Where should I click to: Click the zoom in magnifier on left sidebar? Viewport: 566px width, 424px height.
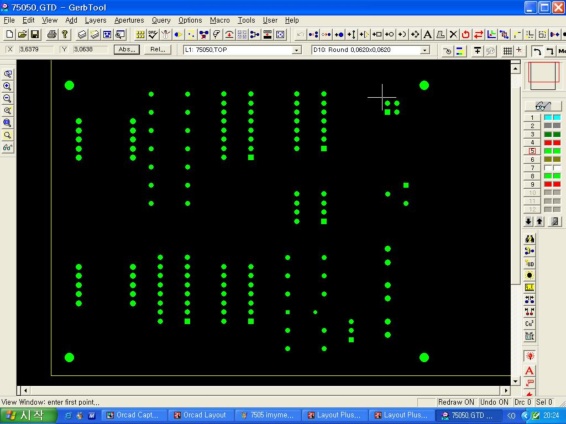[x=7, y=86]
